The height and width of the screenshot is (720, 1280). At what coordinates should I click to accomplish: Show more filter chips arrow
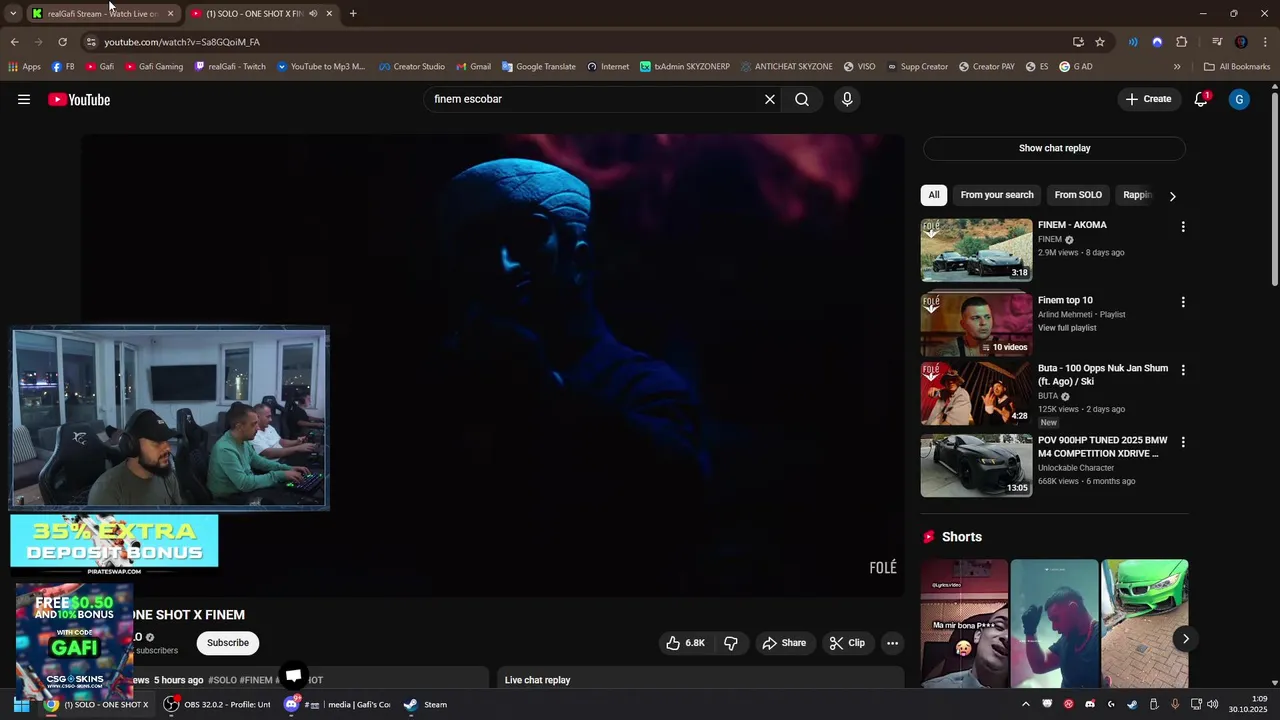[x=1172, y=196]
